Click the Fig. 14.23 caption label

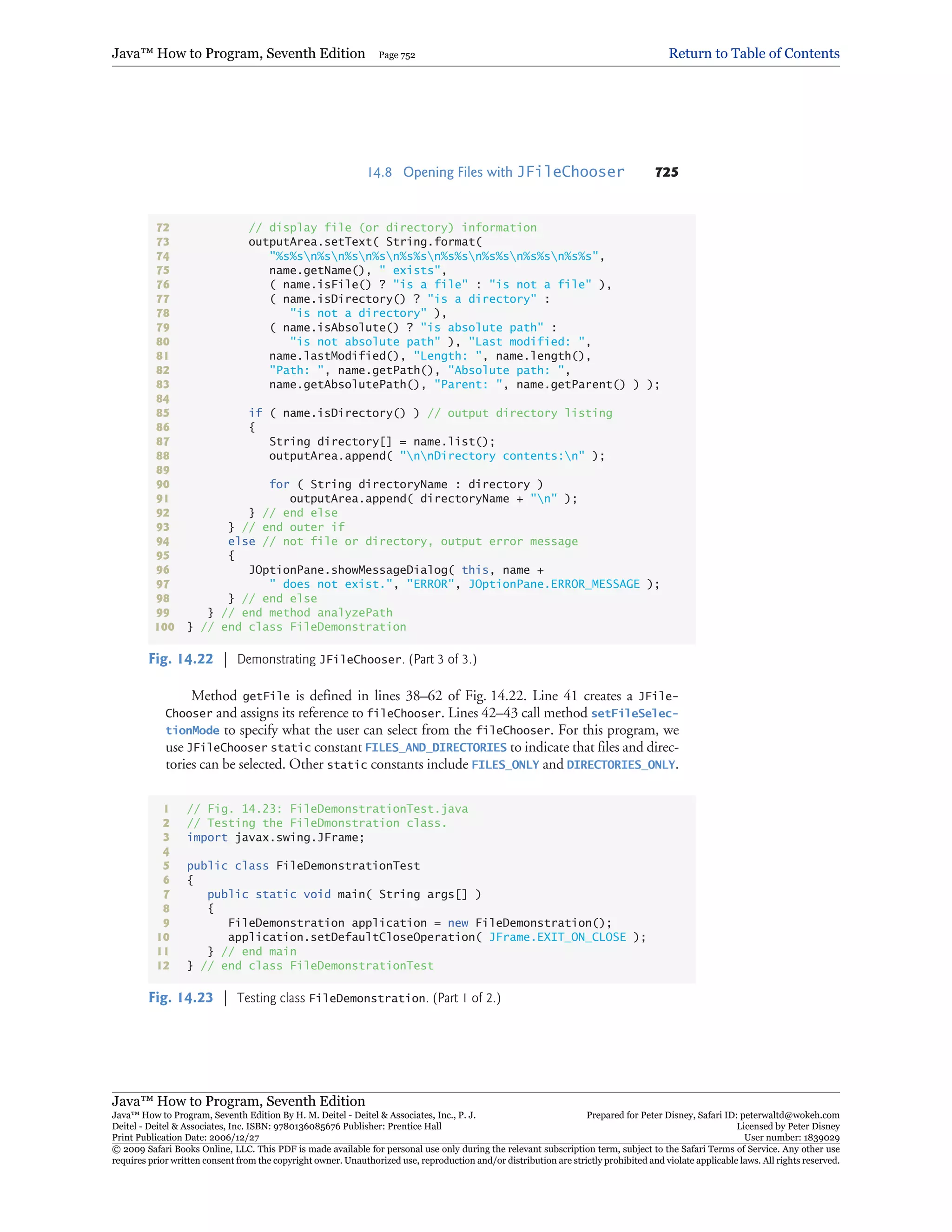[x=181, y=997]
